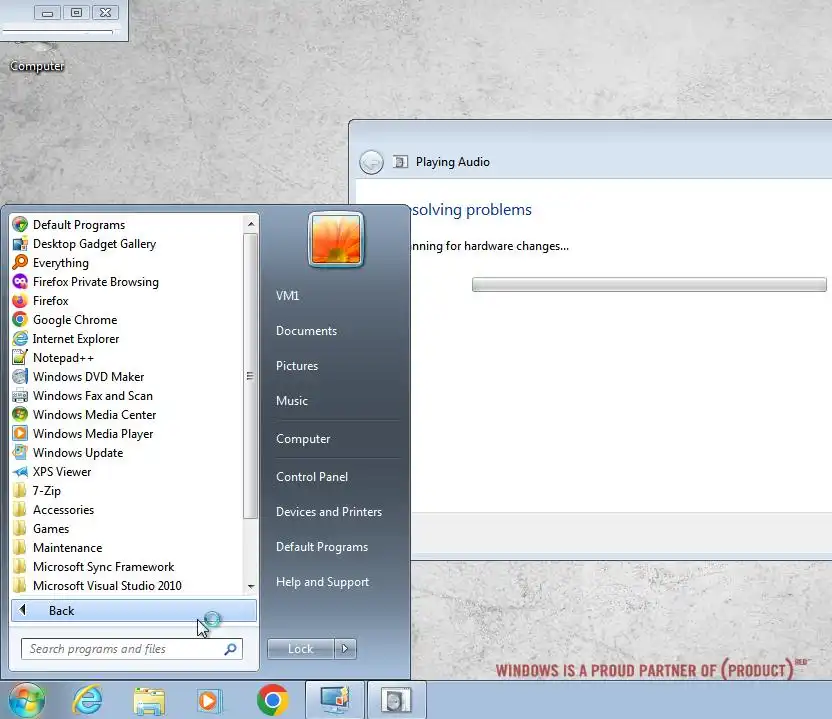Open shutdown options arrow next to Lock
The image size is (832, 719).
point(345,648)
